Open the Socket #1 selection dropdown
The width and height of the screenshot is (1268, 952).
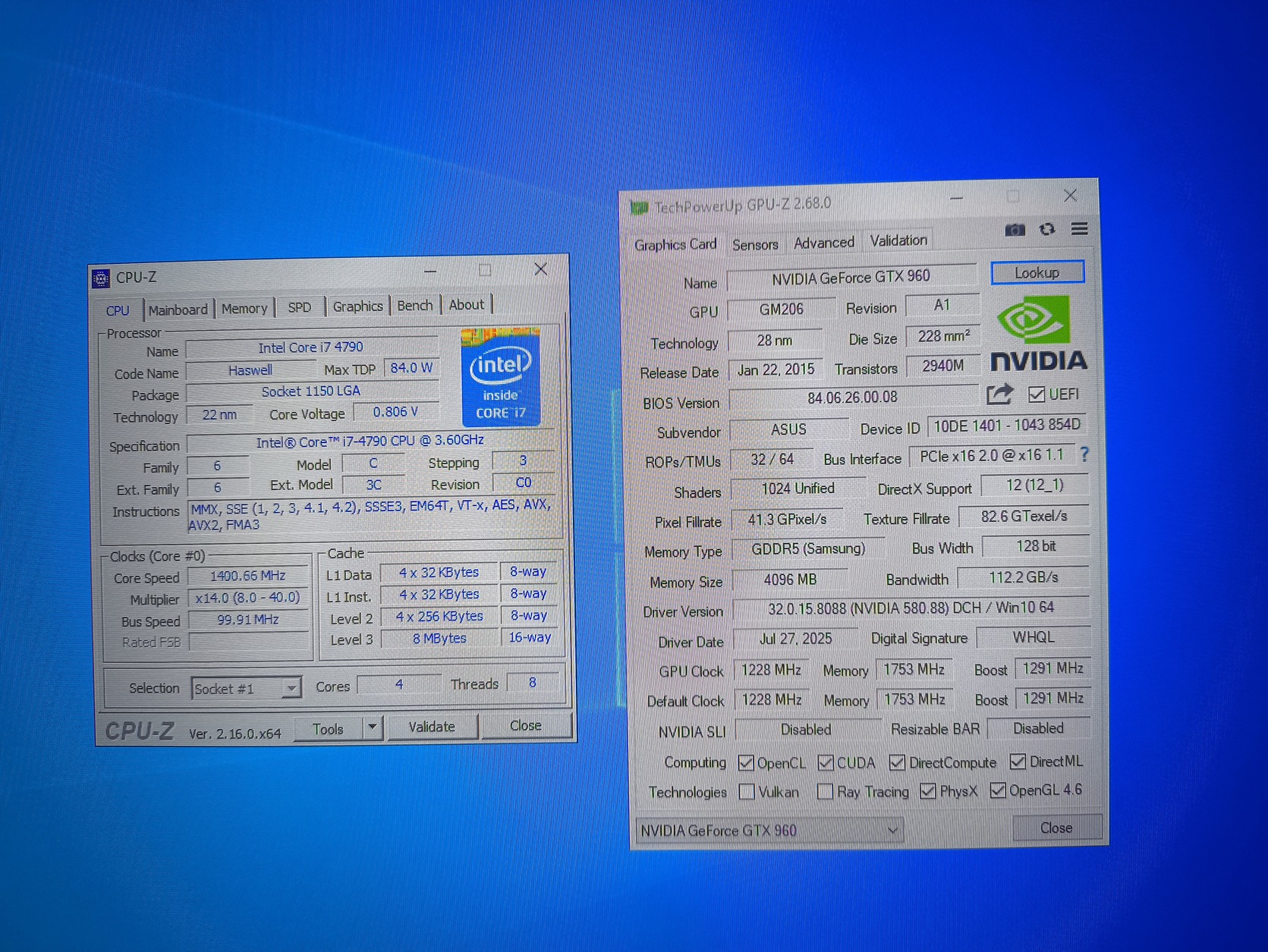[x=247, y=688]
